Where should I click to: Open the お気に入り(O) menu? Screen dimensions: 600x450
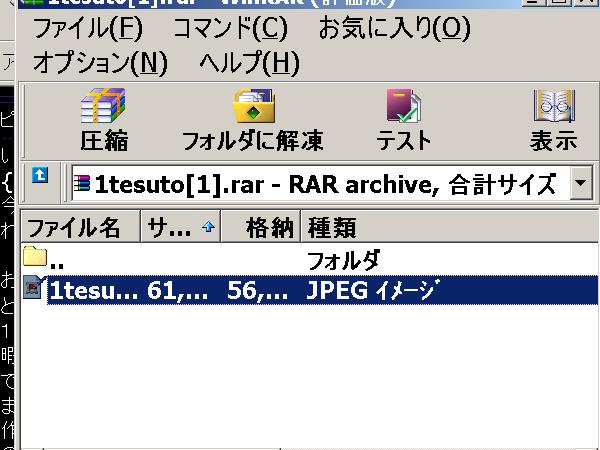(395, 29)
